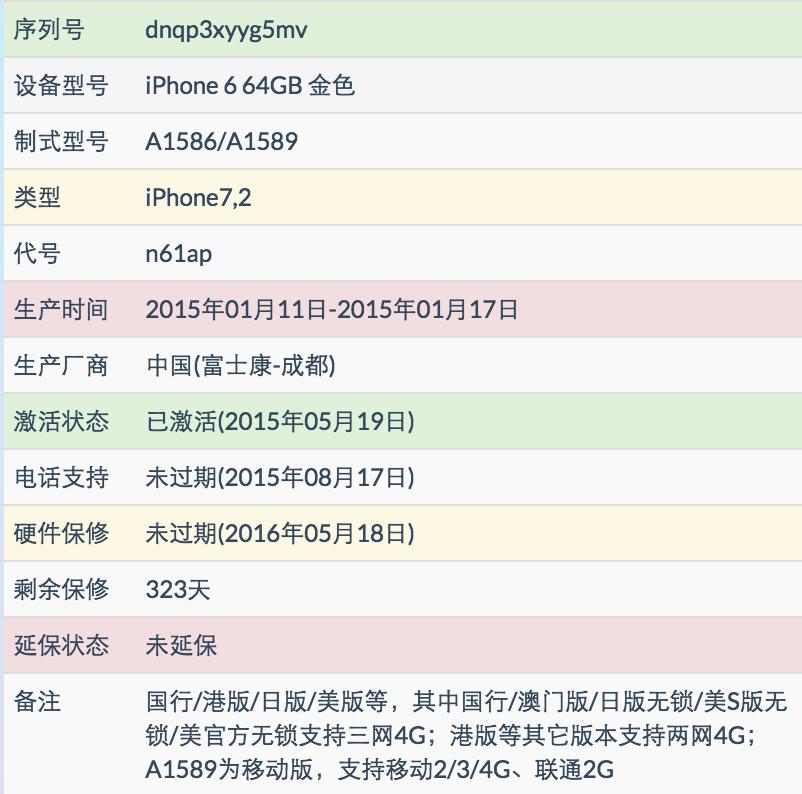Click the 电话支持 label
The image size is (802, 794).
click(x=61, y=477)
